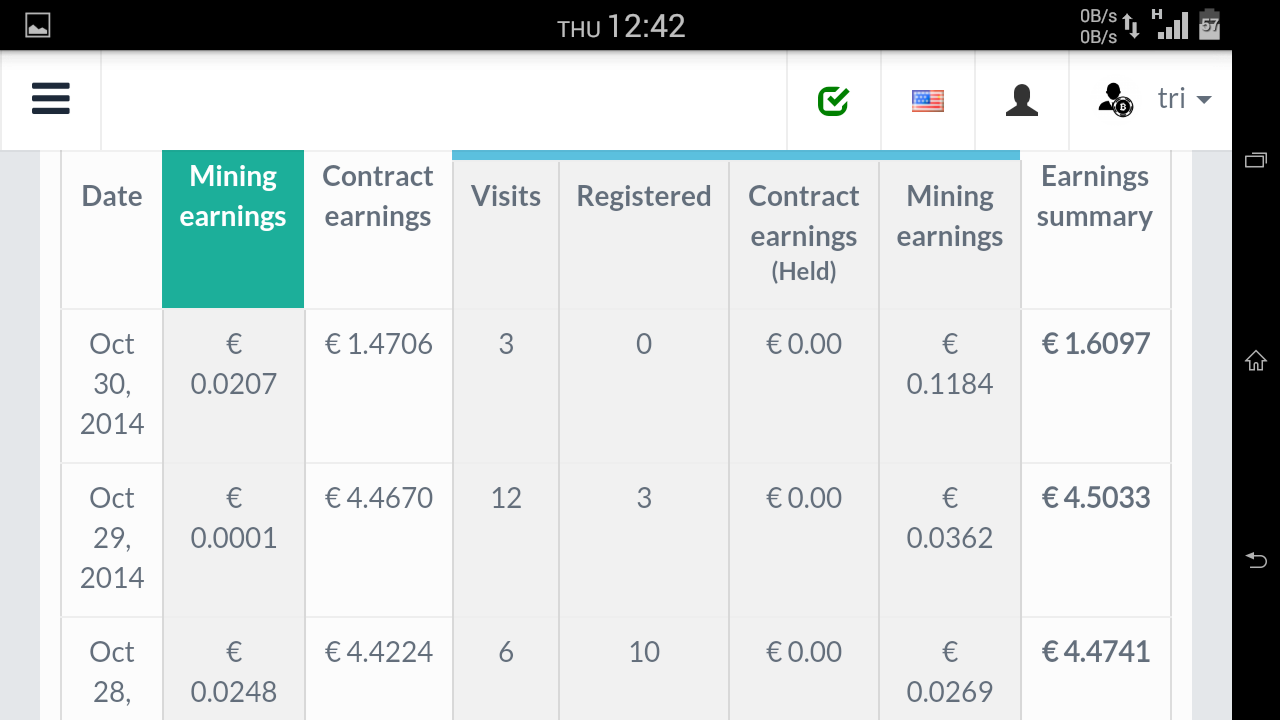The width and height of the screenshot is (1280, 720).
Task: Click the Contract earnings (Held) header
Action: tap(804, 232)
